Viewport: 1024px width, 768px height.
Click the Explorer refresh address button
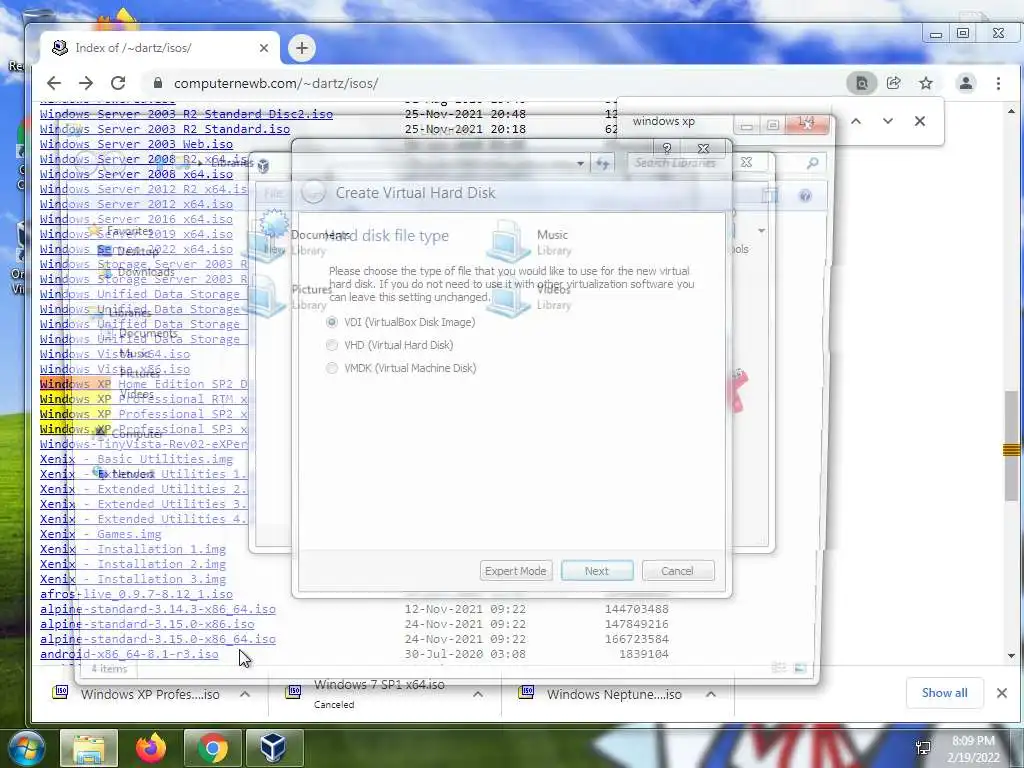[601, 163]
